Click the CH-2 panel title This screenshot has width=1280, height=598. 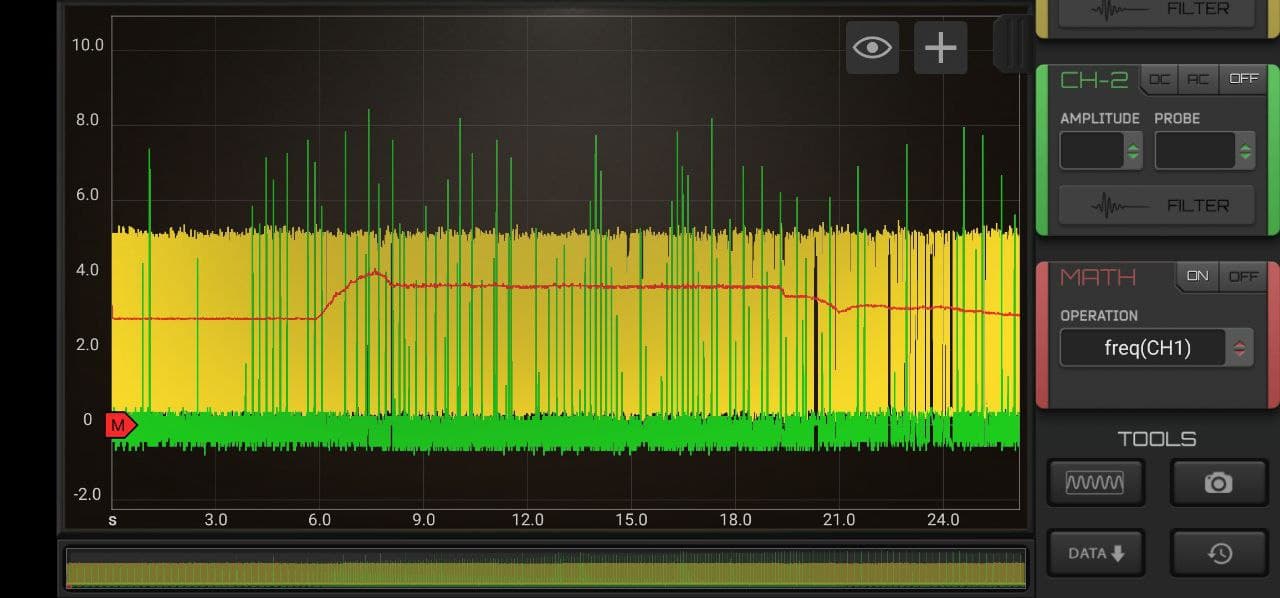pyautogui.click(x=1094, y=80)
